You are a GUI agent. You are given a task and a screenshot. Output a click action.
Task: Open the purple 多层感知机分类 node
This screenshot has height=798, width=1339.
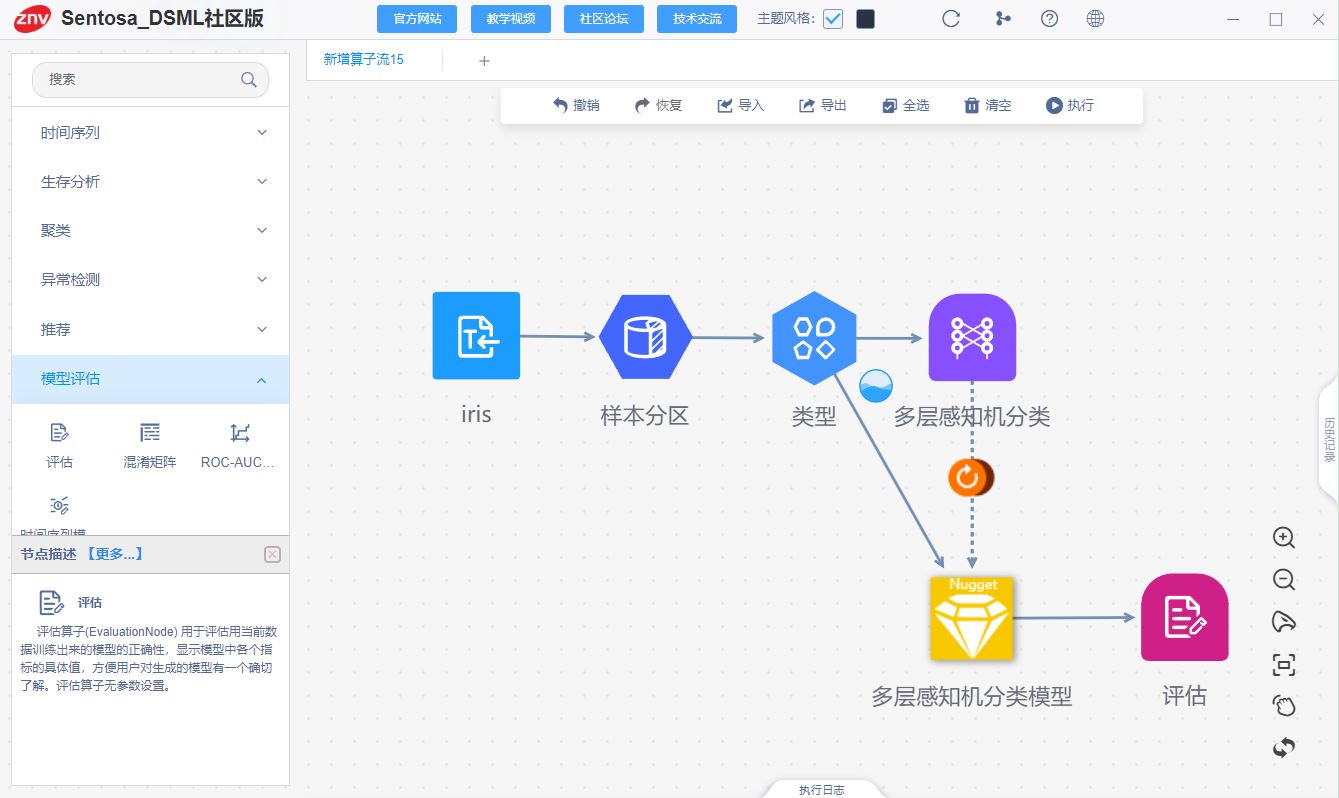(972, 337)
